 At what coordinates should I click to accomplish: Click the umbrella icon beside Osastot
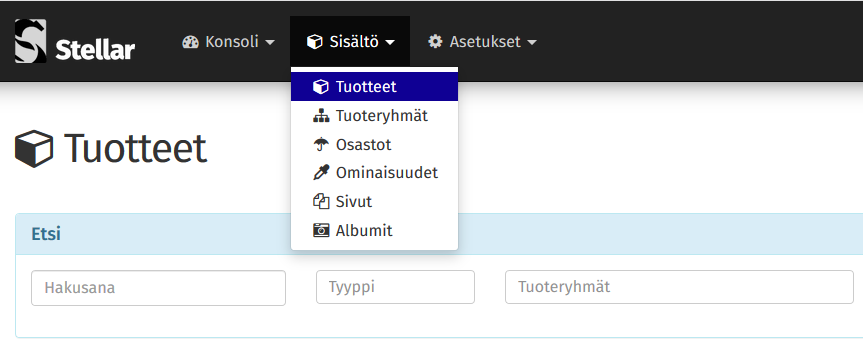(321, 145)
